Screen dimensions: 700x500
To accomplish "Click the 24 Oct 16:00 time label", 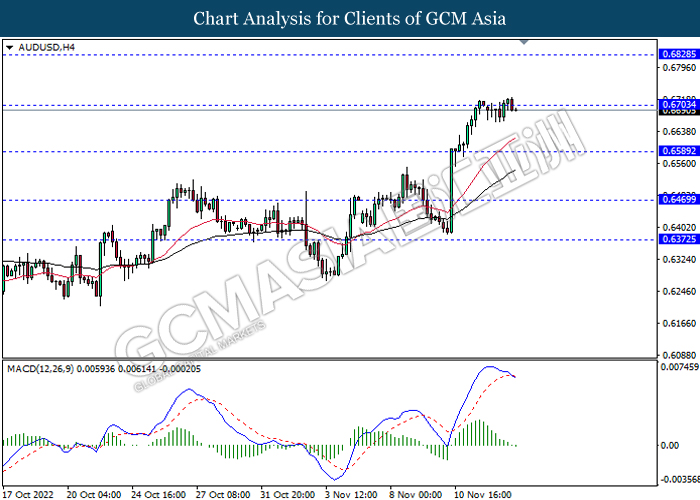I will click(x=158, y=495).
